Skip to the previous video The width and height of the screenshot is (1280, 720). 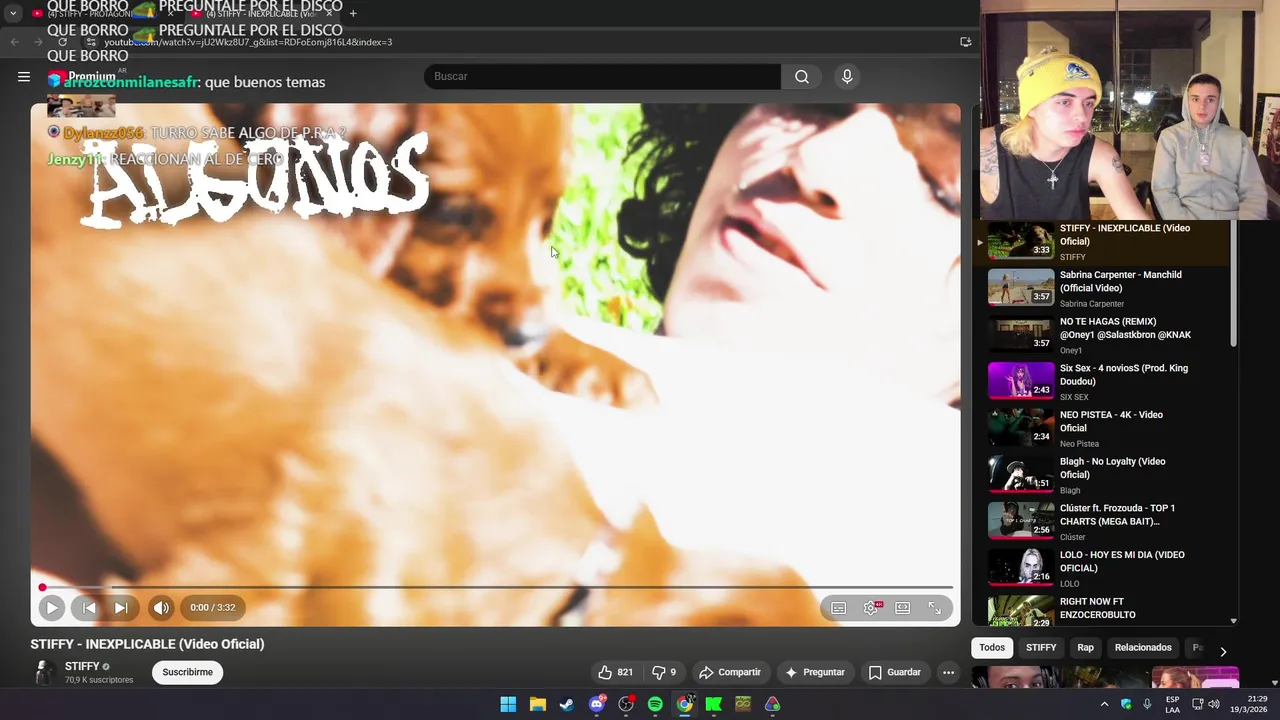tap(89, 607)
